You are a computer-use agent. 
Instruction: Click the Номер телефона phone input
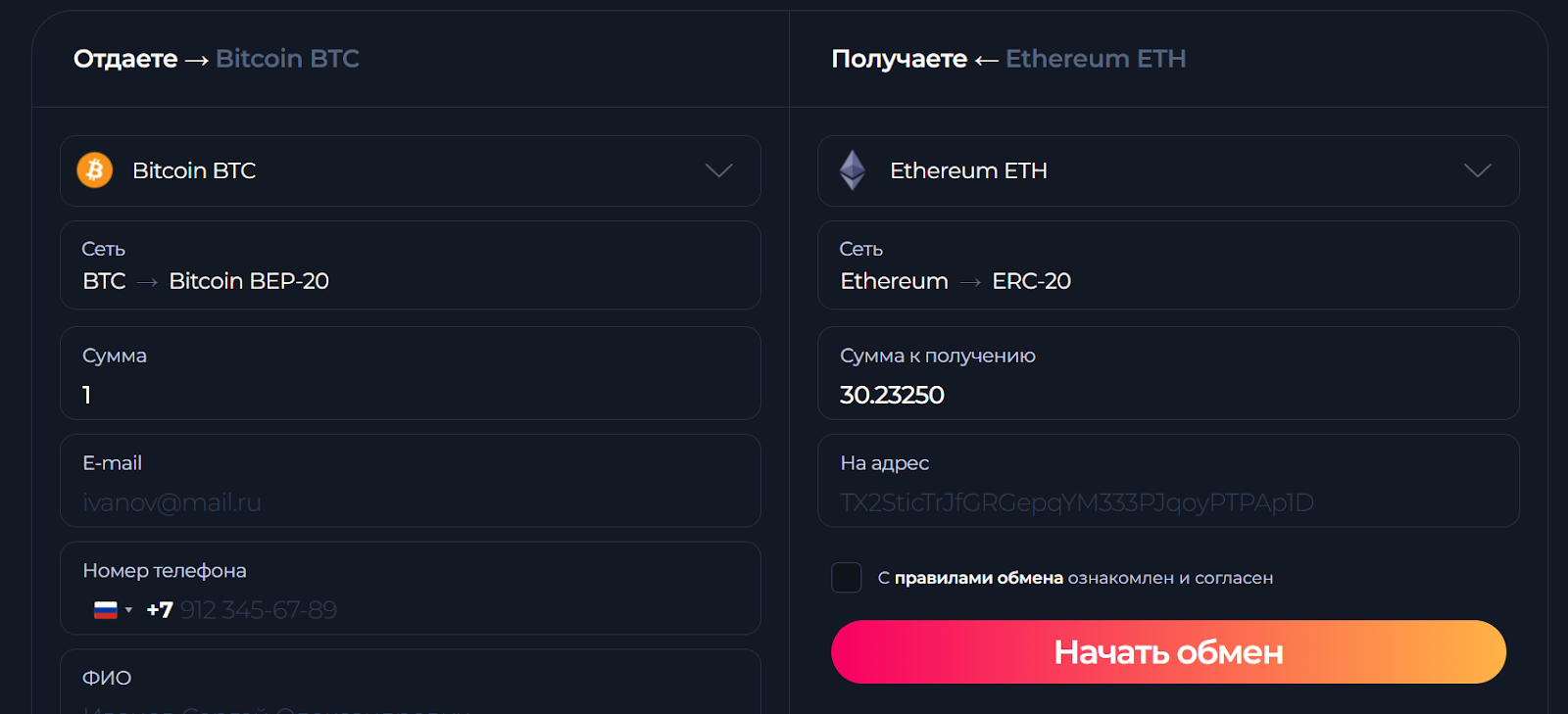pos(441,610)
